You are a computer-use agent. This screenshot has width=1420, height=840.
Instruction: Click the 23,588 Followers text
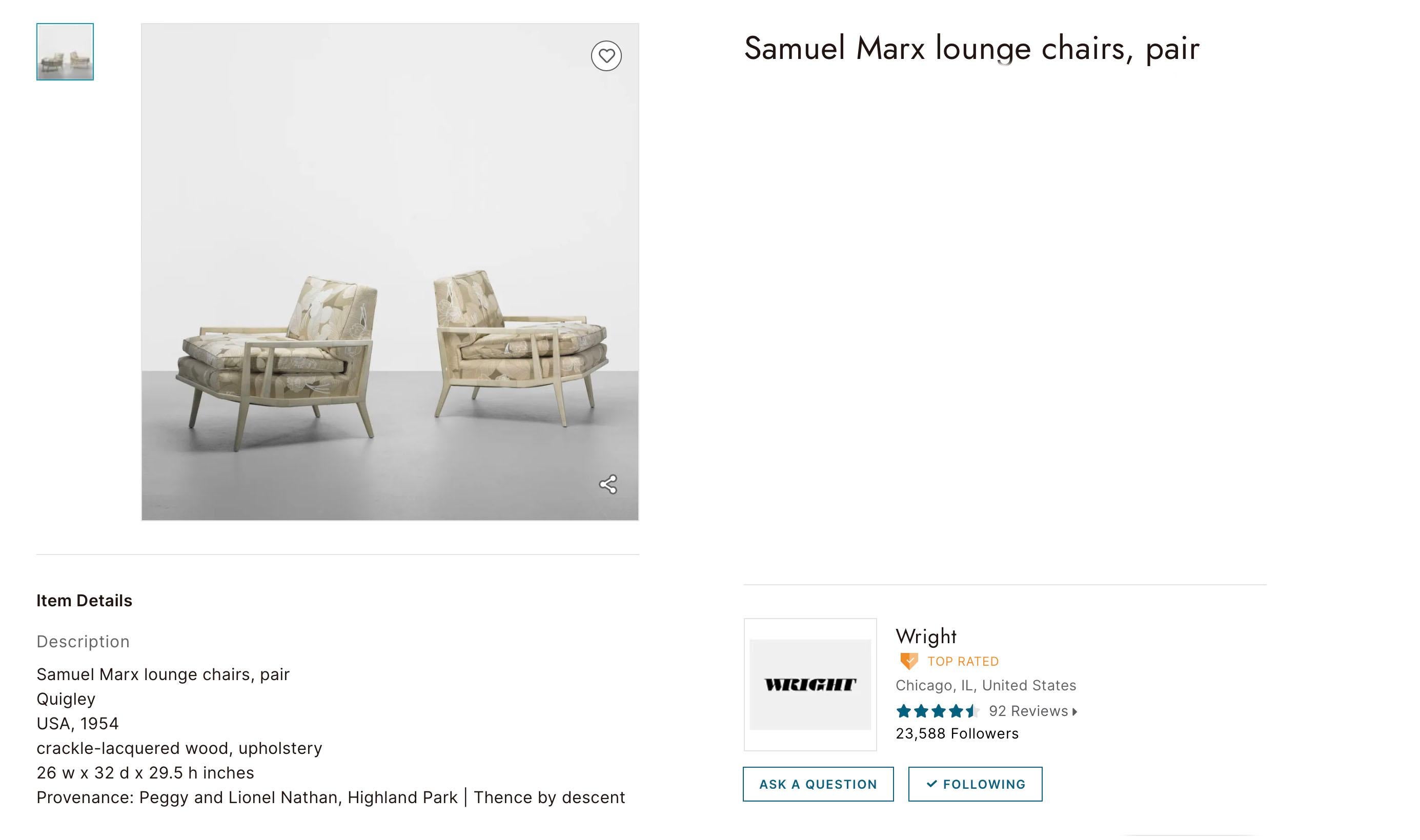pyautogui.click(x=957, y=733)
